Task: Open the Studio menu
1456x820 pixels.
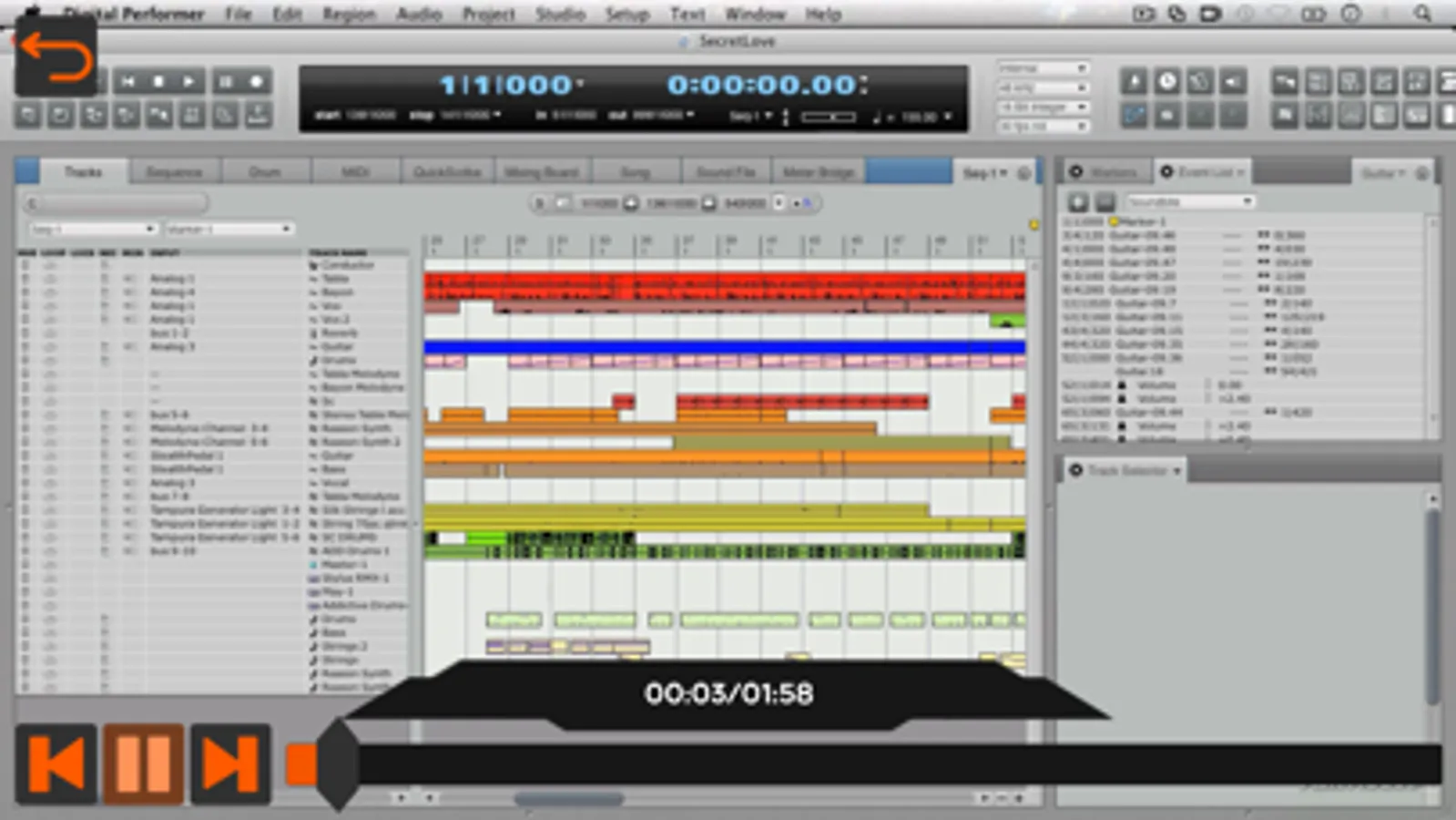Action: [x=559, y=14]
